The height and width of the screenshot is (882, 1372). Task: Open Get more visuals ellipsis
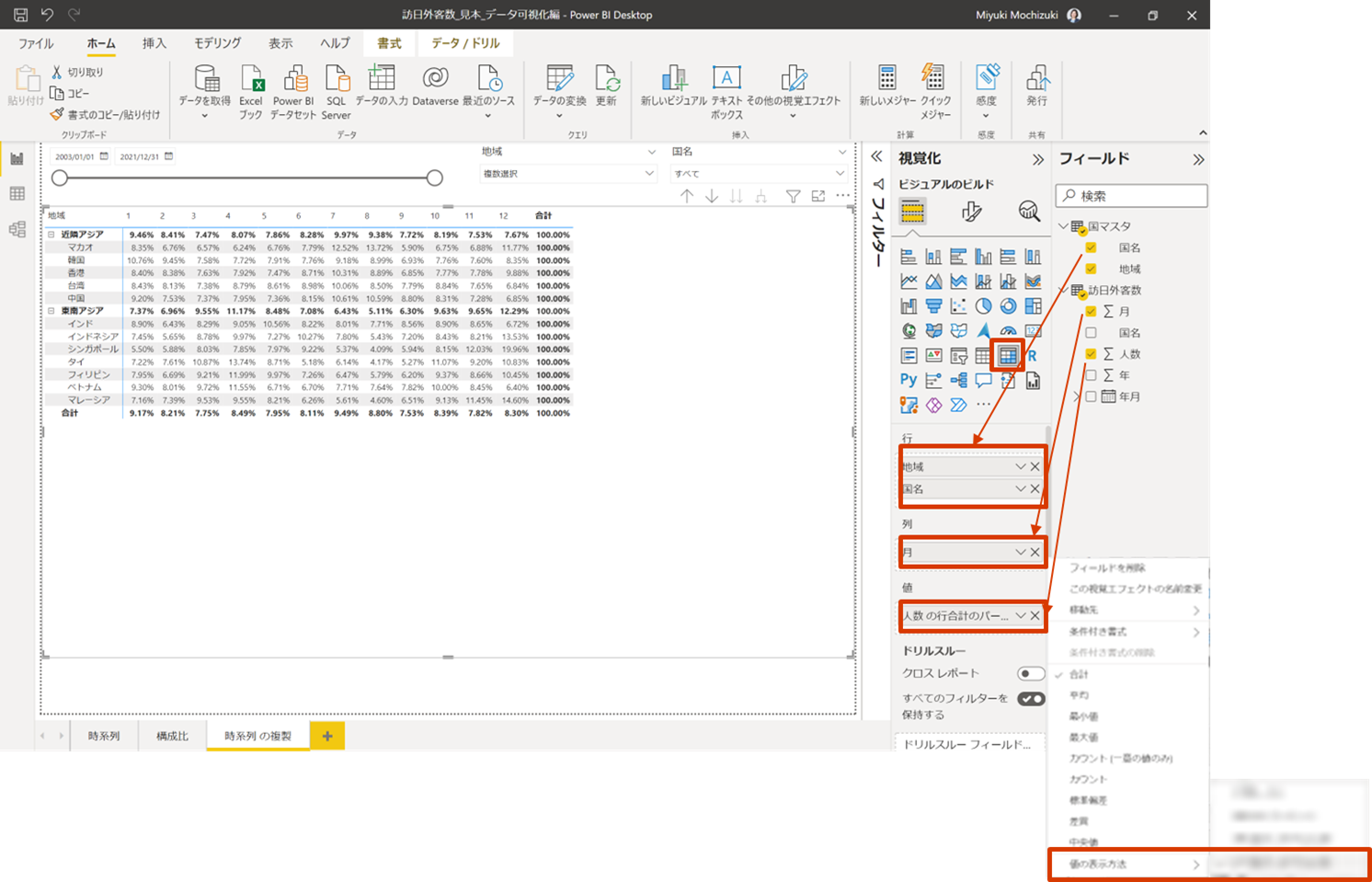pos(983,405)
